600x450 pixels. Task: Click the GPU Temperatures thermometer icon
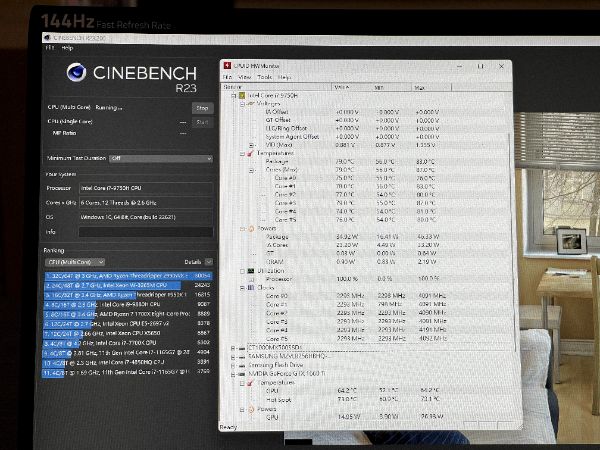[250, 383]
